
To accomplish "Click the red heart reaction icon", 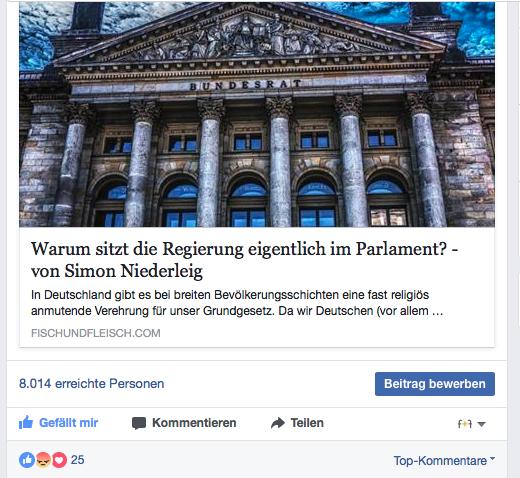I will click(x=59, y=460).
